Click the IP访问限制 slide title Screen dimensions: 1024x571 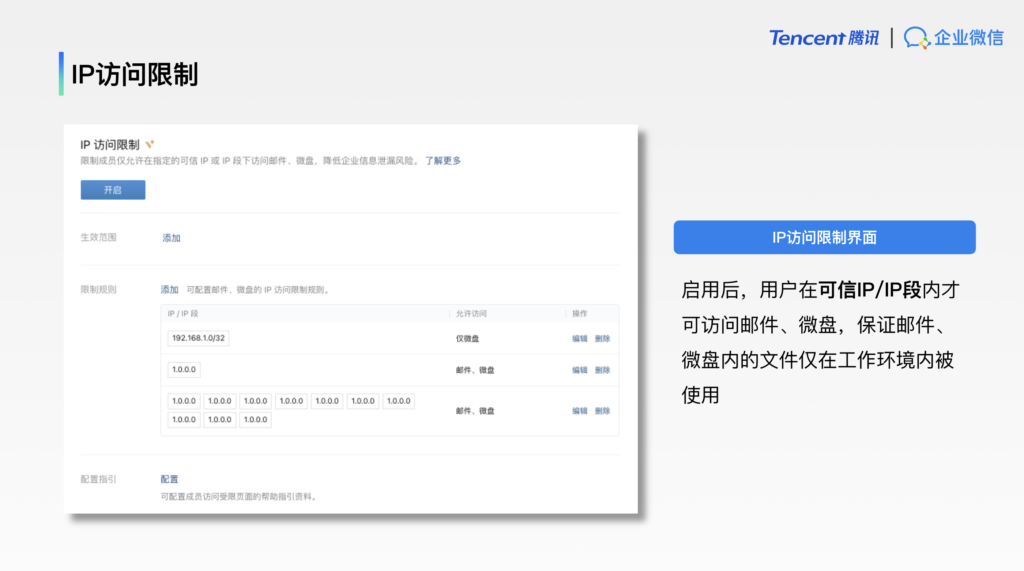(x=135, y=74)
